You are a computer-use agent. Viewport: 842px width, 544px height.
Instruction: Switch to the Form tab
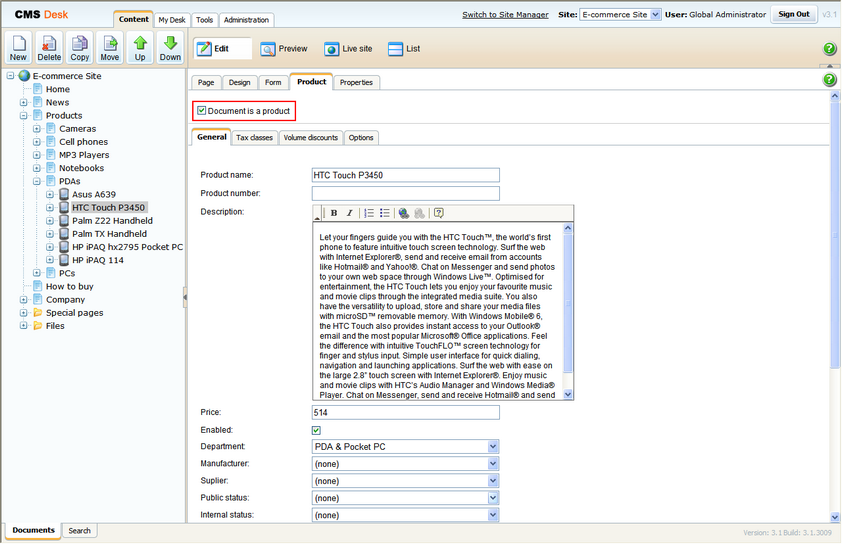point(273,82)
